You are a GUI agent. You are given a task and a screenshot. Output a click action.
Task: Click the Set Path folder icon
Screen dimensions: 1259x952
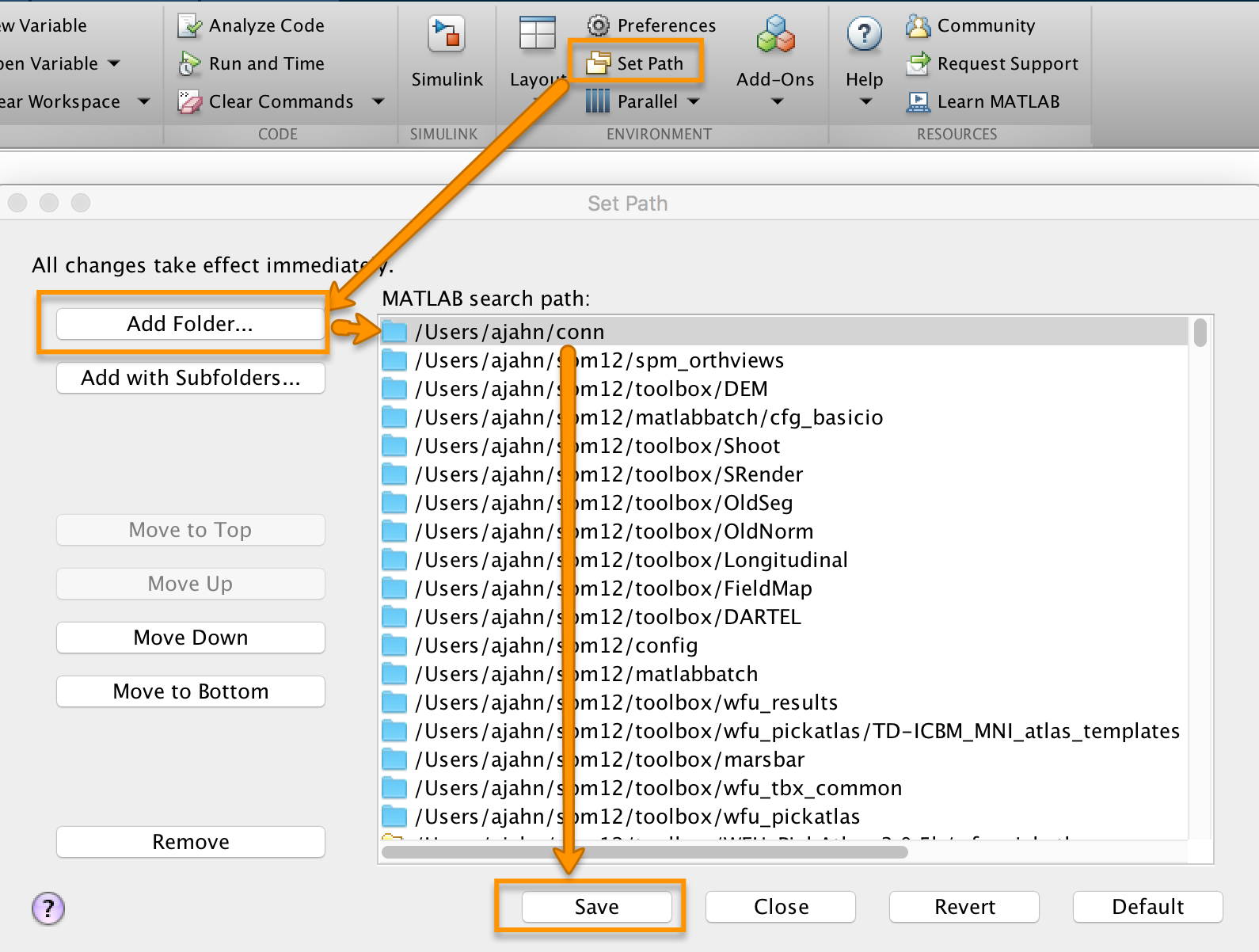(598, 63)
